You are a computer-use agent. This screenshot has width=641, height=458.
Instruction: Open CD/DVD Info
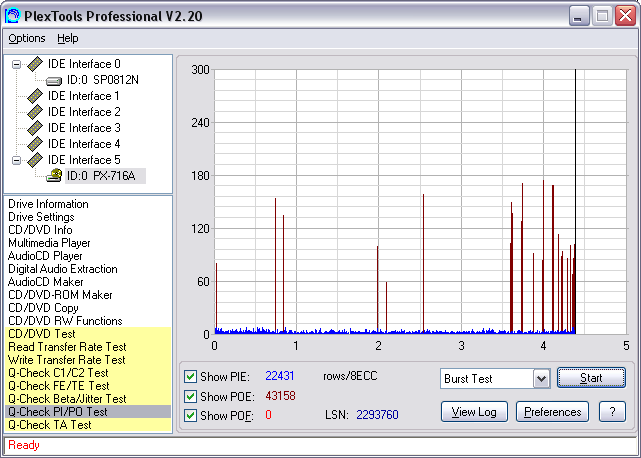tap(40, 230)
